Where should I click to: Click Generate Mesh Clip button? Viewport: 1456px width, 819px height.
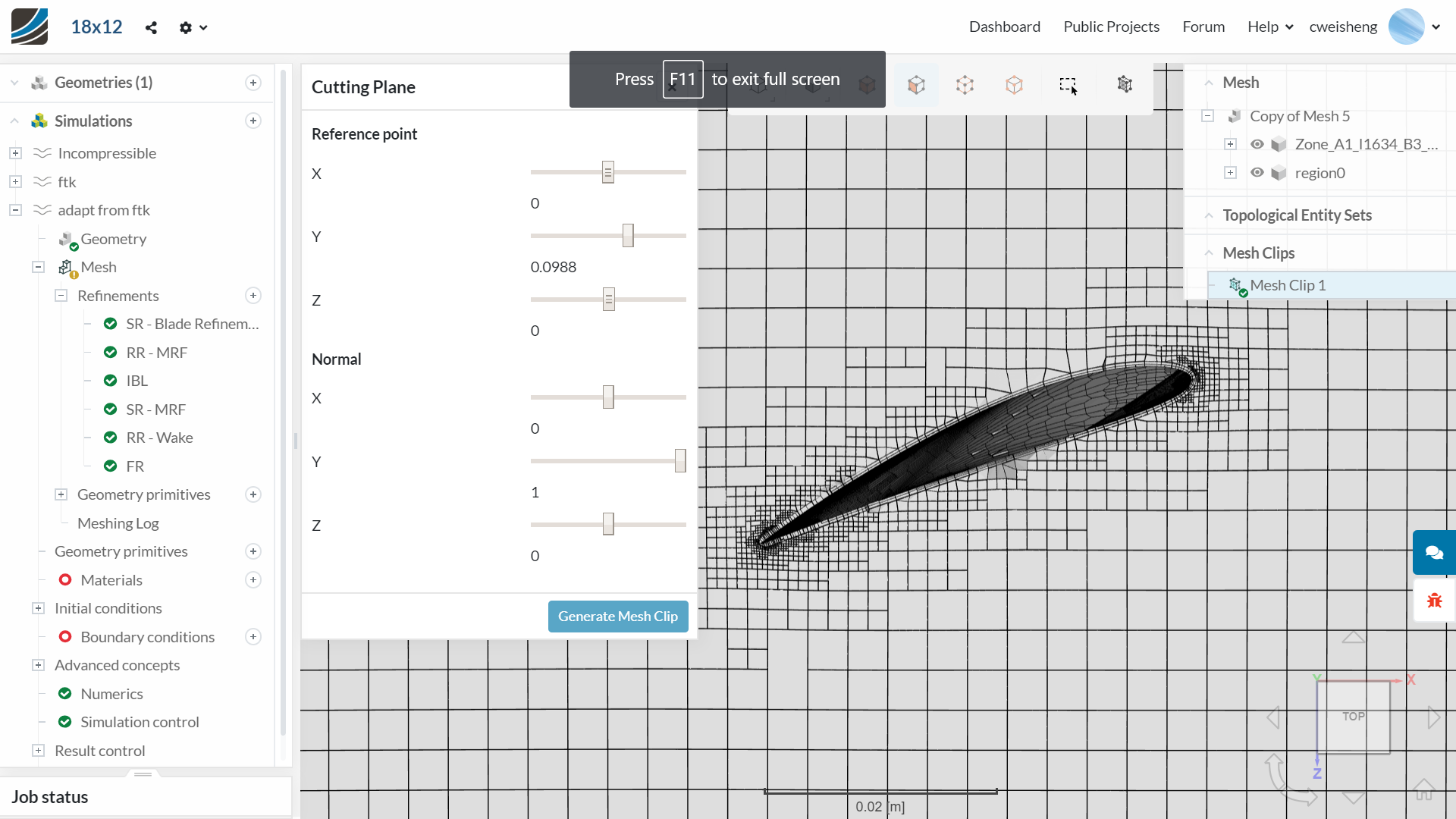click(x=617, y=617)
